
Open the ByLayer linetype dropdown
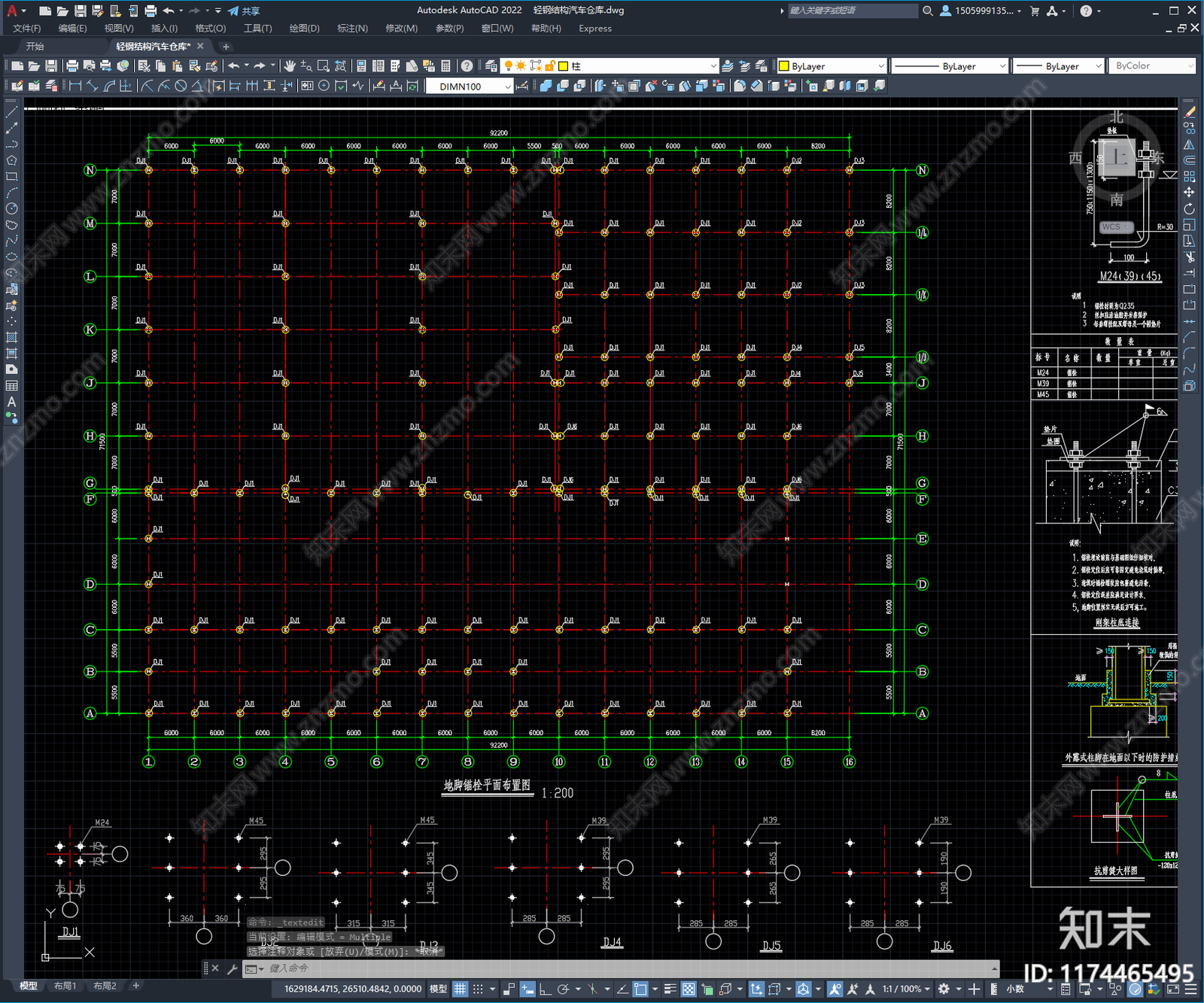(950, 66)
